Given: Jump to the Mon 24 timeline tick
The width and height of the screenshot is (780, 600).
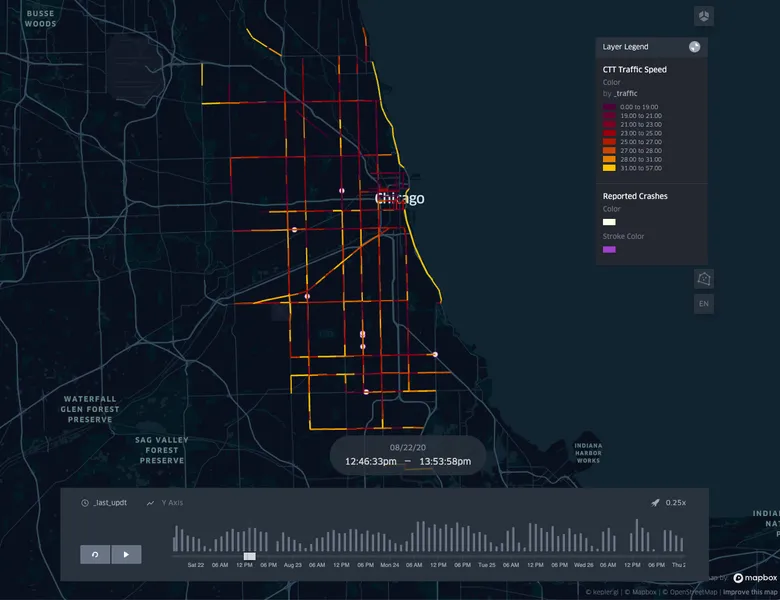Looking at the screenshot, I should [390, 565].
